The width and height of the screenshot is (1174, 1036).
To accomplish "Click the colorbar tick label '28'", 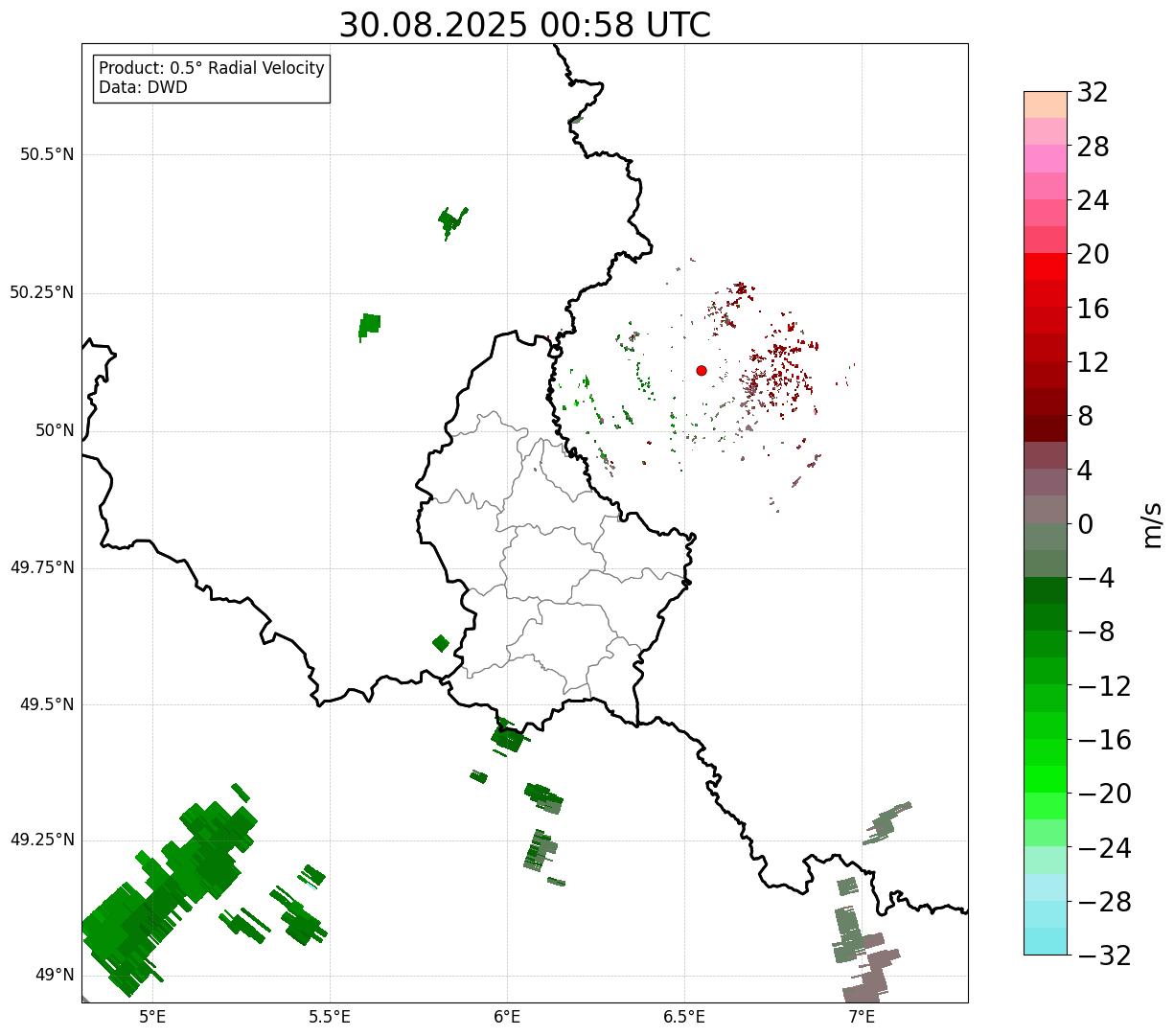I will click(1093, 148).
